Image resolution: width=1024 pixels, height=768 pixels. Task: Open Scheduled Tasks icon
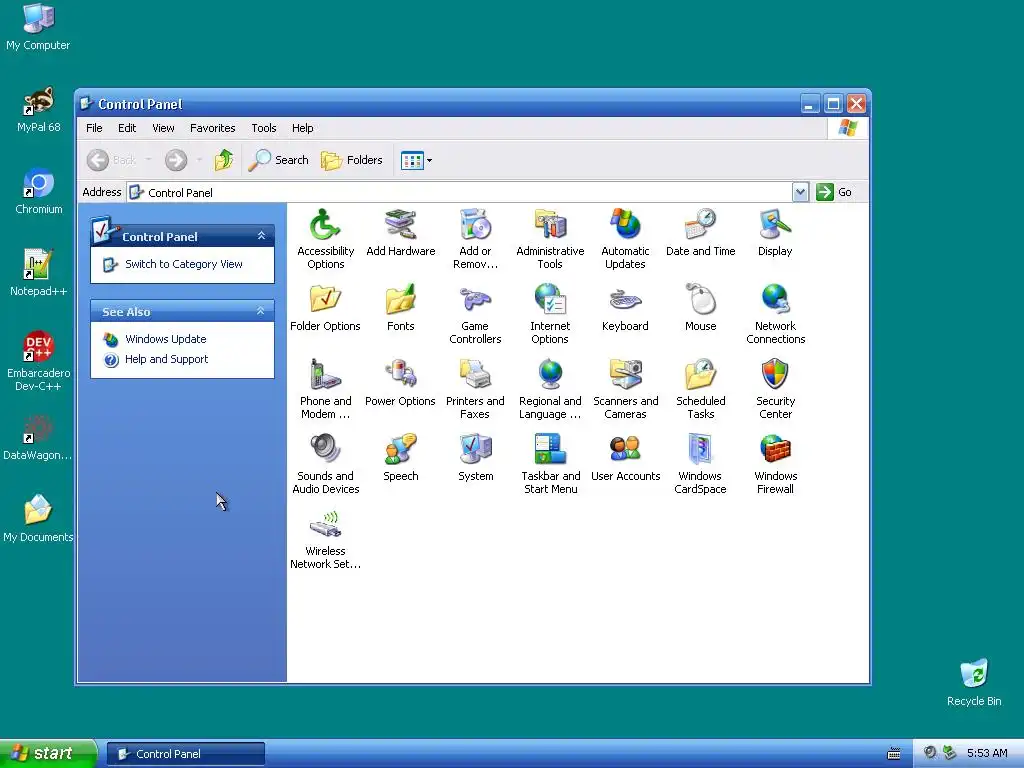click(x=700, y=388)
